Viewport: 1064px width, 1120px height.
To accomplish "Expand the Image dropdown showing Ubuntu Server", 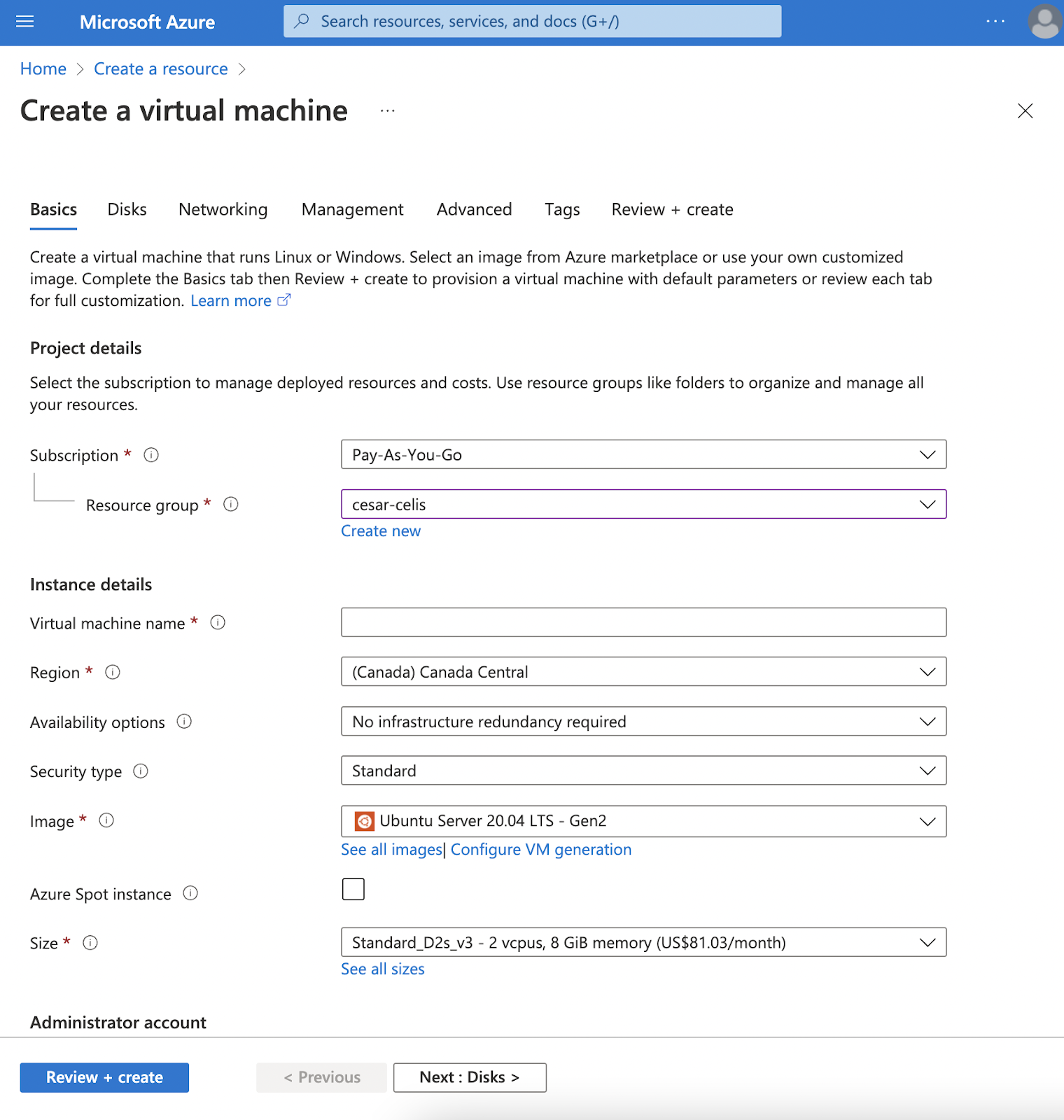I will click(643, 821).
